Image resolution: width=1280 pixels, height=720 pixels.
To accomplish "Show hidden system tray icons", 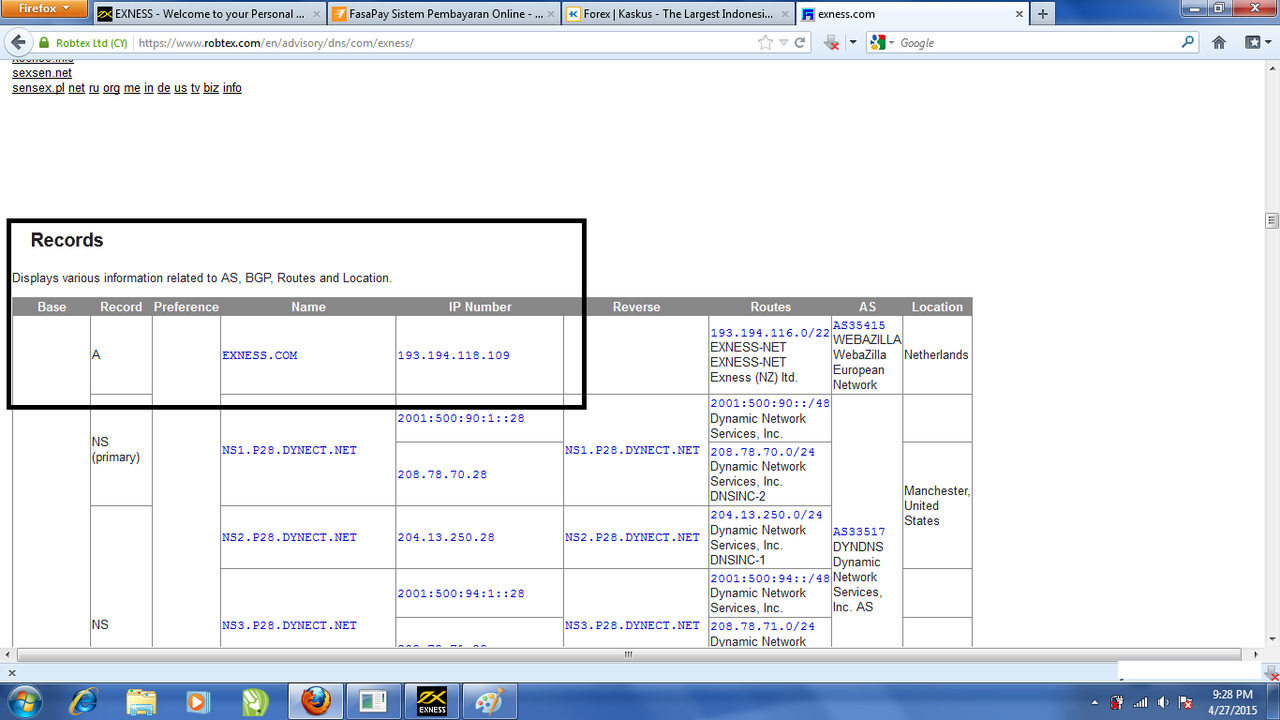I will pyautogui.click(x=1094, y=702).
